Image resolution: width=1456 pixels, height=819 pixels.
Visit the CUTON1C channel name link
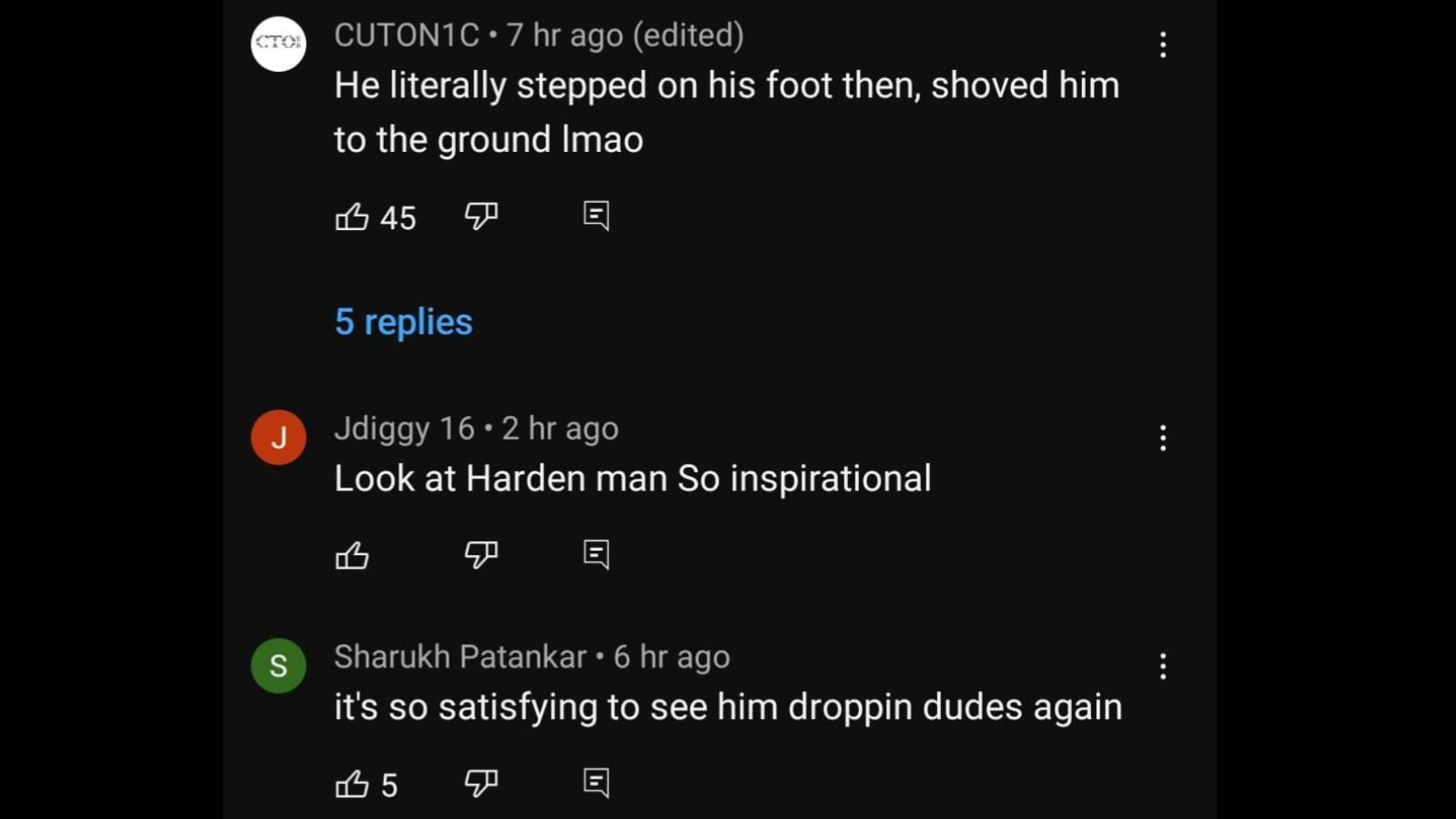pos(406,35)
